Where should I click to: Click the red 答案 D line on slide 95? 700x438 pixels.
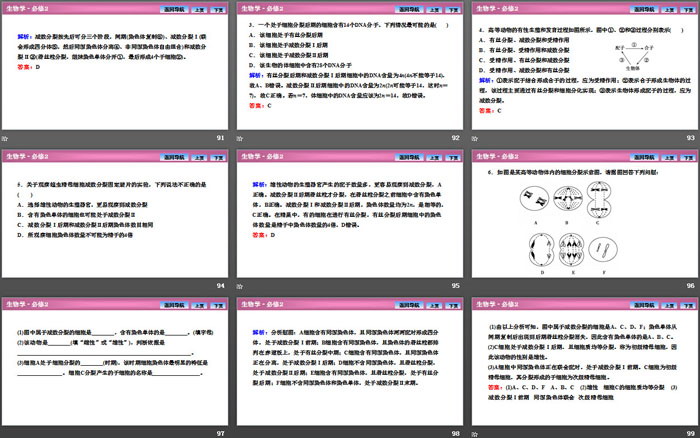264,235
